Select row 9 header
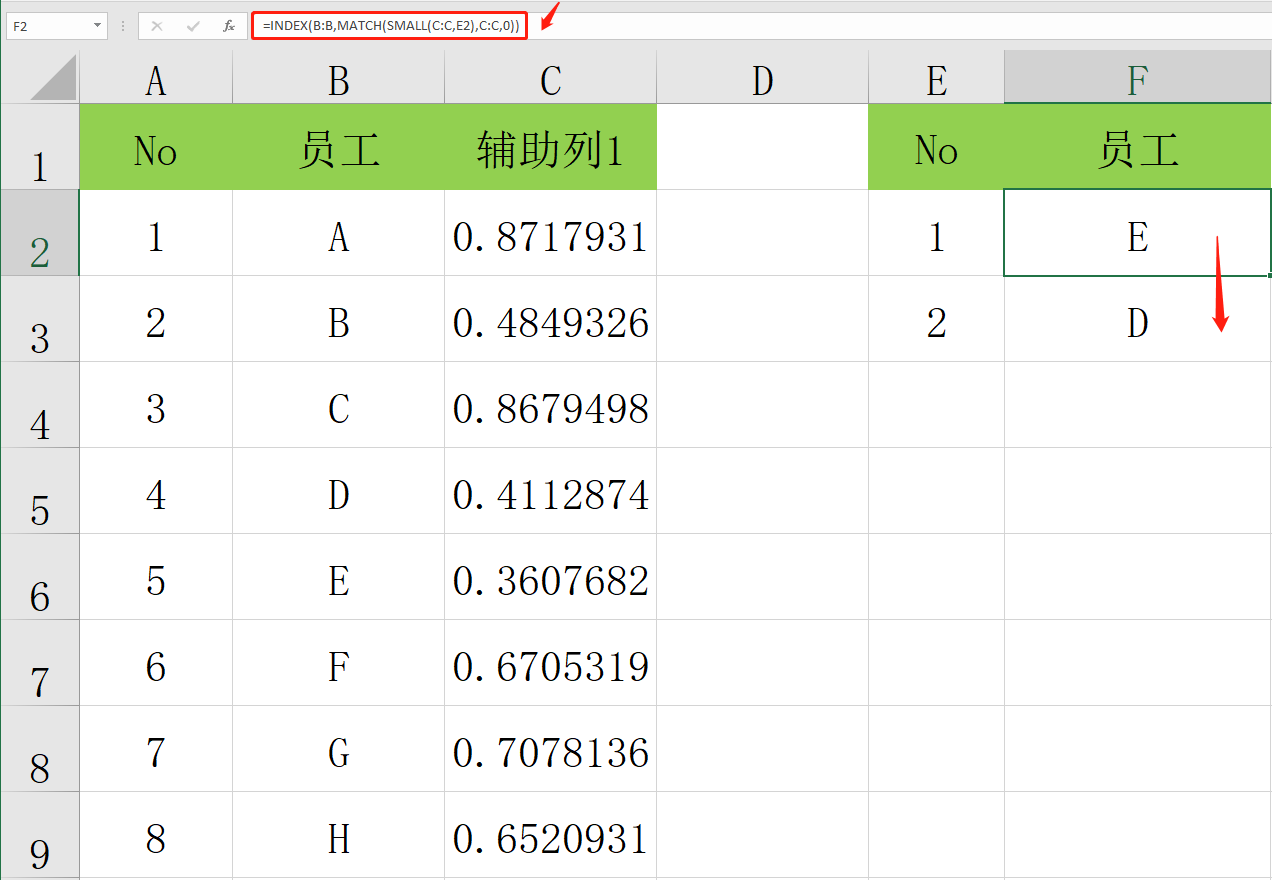Image resolution: width=1272 pixels, height=880 pixels. [40, 835]
